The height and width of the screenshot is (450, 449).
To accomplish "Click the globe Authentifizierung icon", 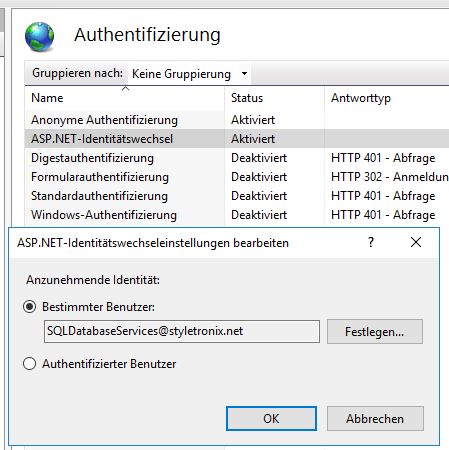I will (x=39, y=36).
